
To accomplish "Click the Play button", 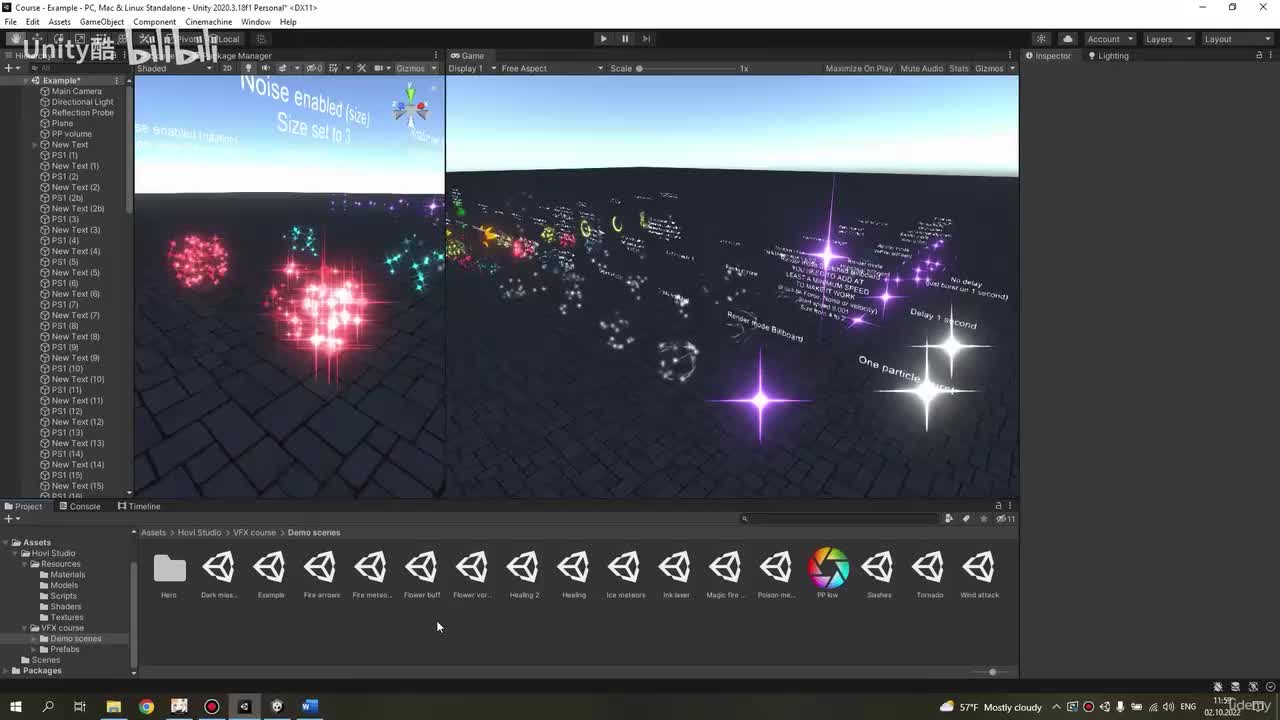I will pyautogui.click(x=603, y=39).
